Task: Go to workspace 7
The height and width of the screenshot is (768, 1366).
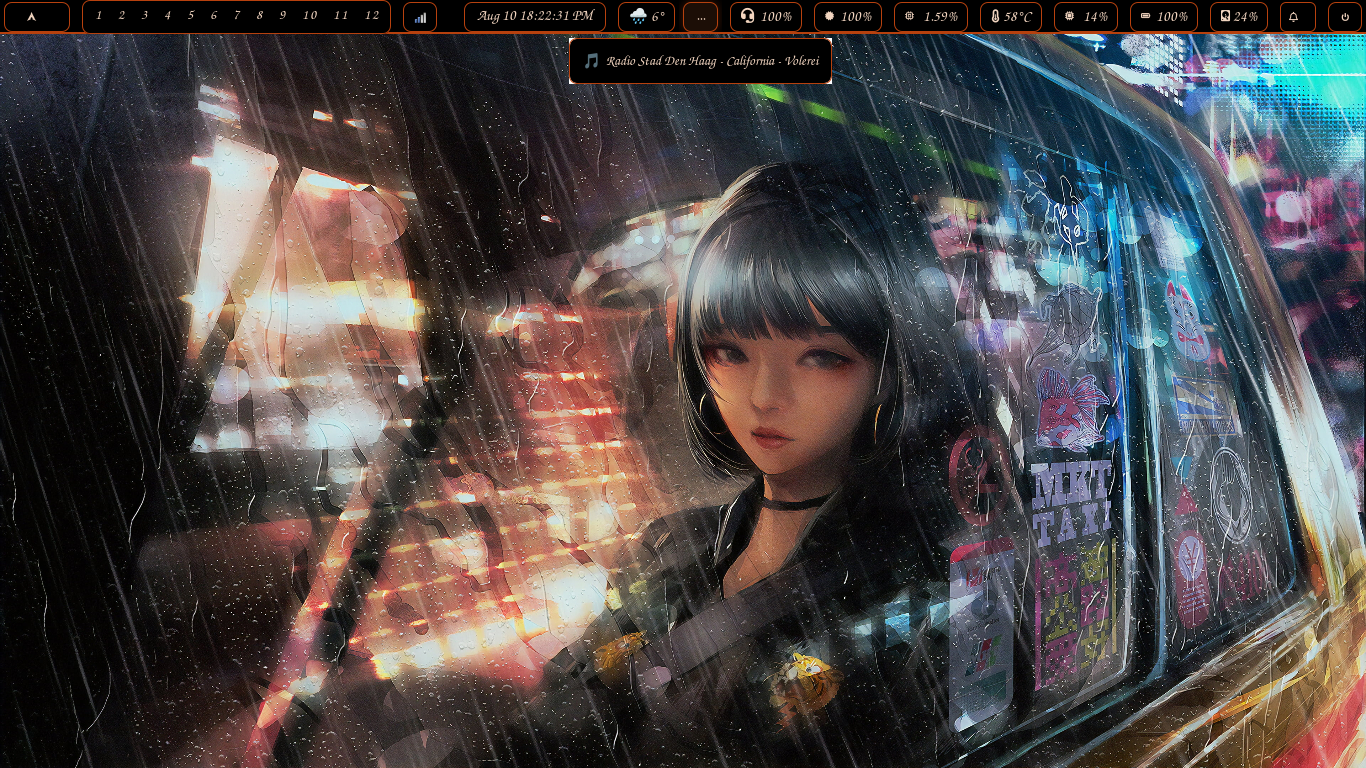Action: (x=237, y=16)
